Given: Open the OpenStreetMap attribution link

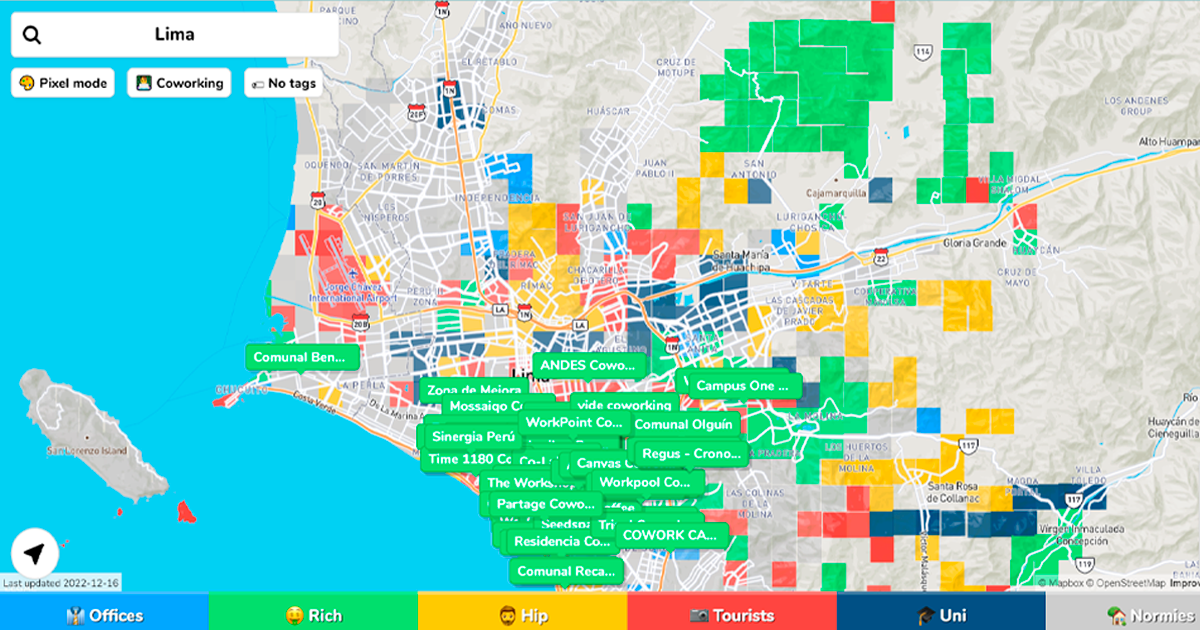Looking at the screenshot, I should point(1127,583).
